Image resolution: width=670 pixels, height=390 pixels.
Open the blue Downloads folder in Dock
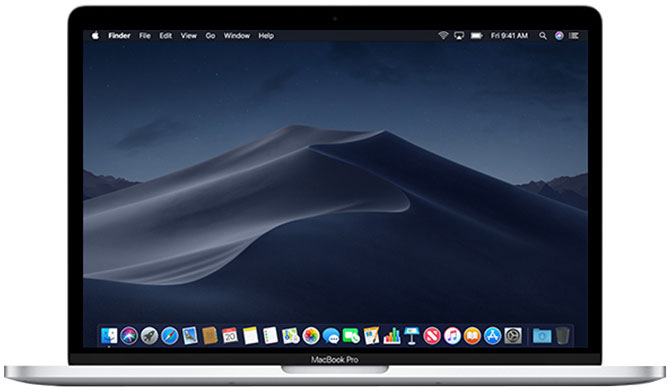pyautogui.click(x=542, y=336)
